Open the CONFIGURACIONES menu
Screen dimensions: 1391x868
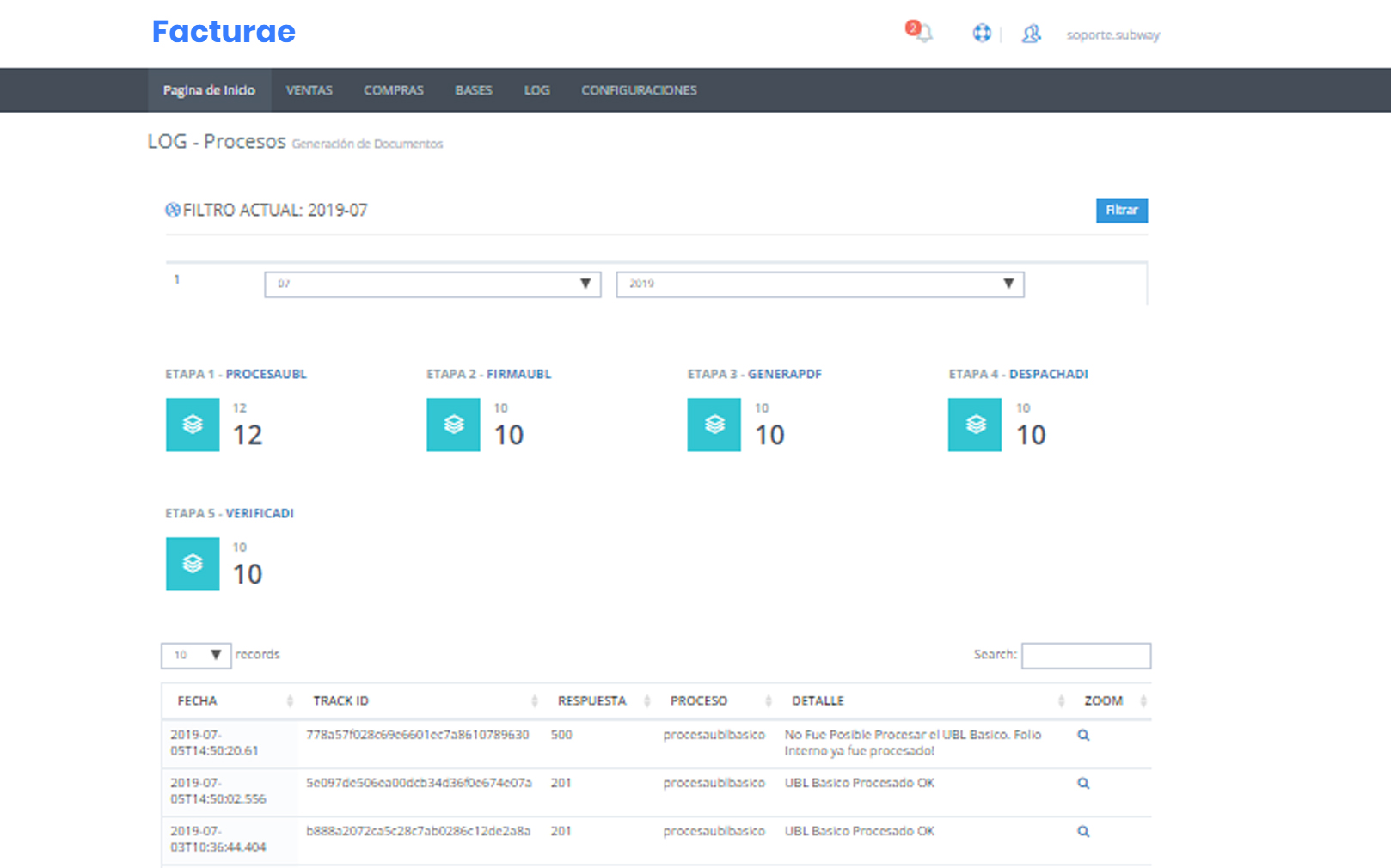coord(639,90)
